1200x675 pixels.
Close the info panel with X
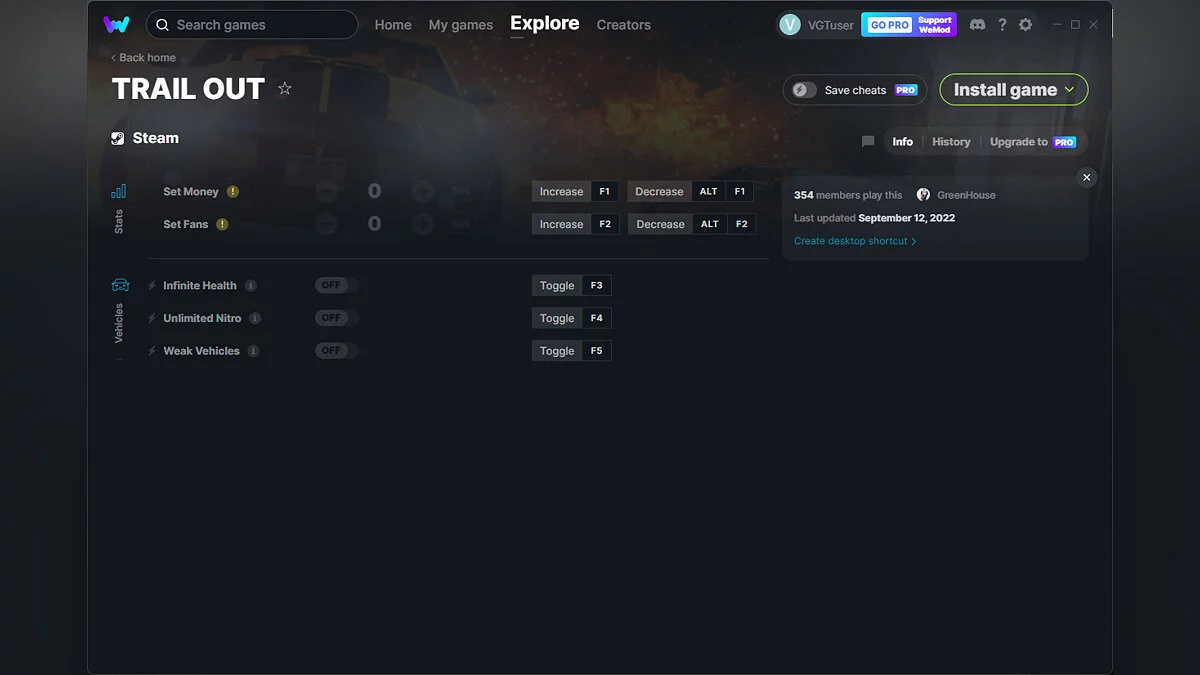click(1087, 177)
